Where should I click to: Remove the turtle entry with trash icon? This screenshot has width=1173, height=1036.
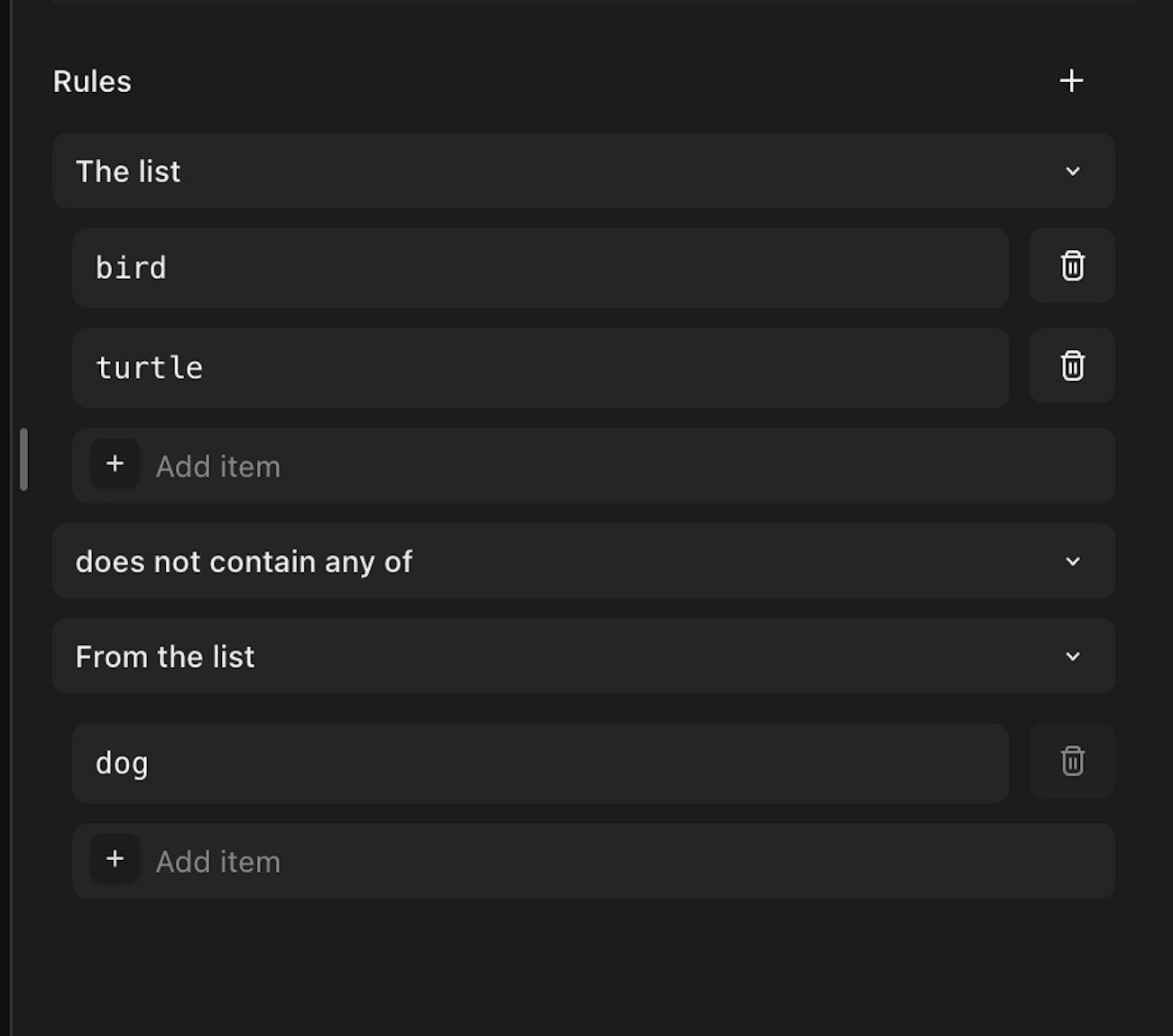click(1072, 366)
